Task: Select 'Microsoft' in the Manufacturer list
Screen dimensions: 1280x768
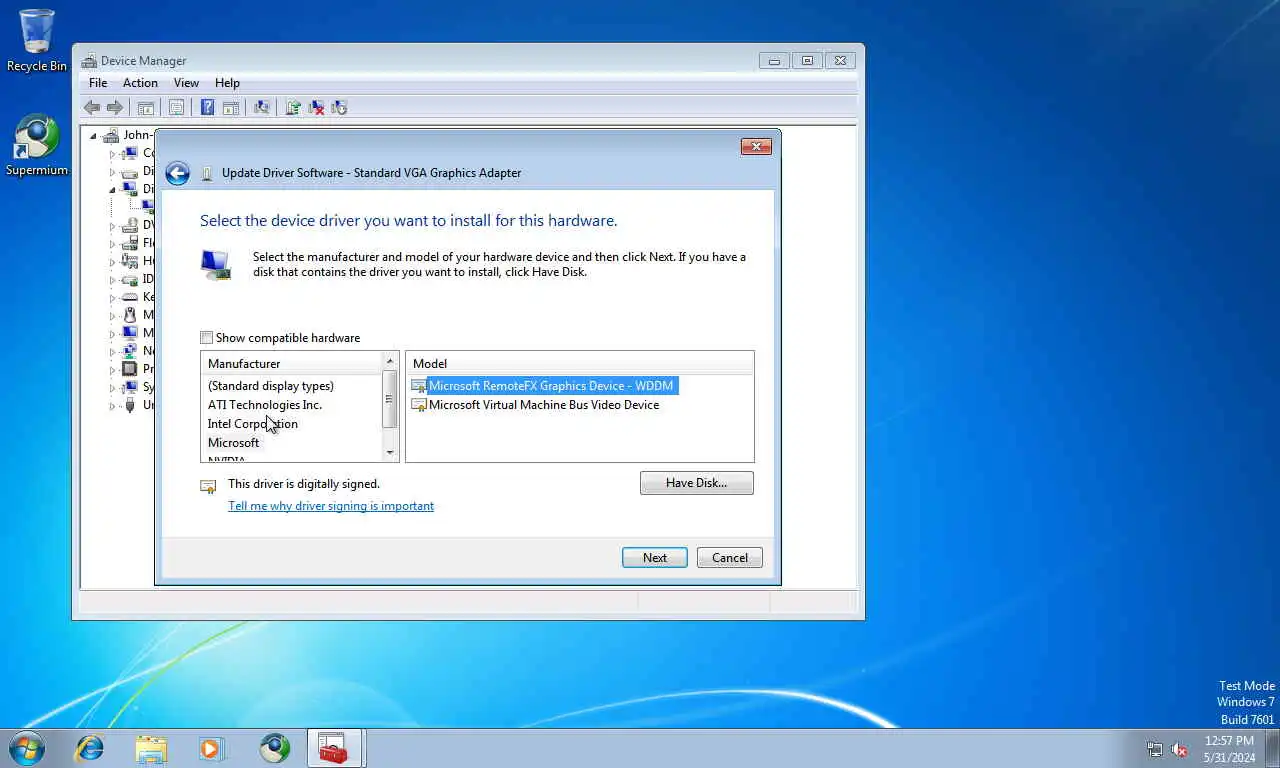Action: tap(234, 443)
